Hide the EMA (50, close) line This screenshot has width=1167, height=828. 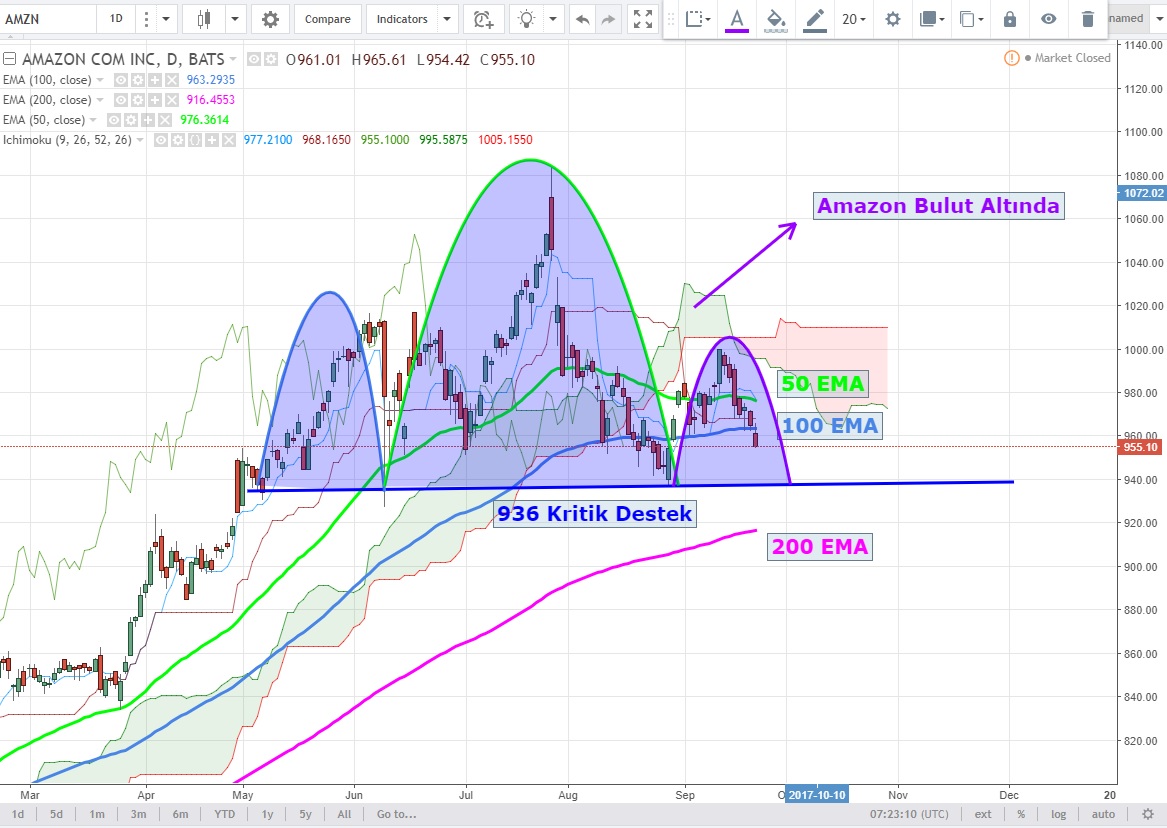coord(114,120)
